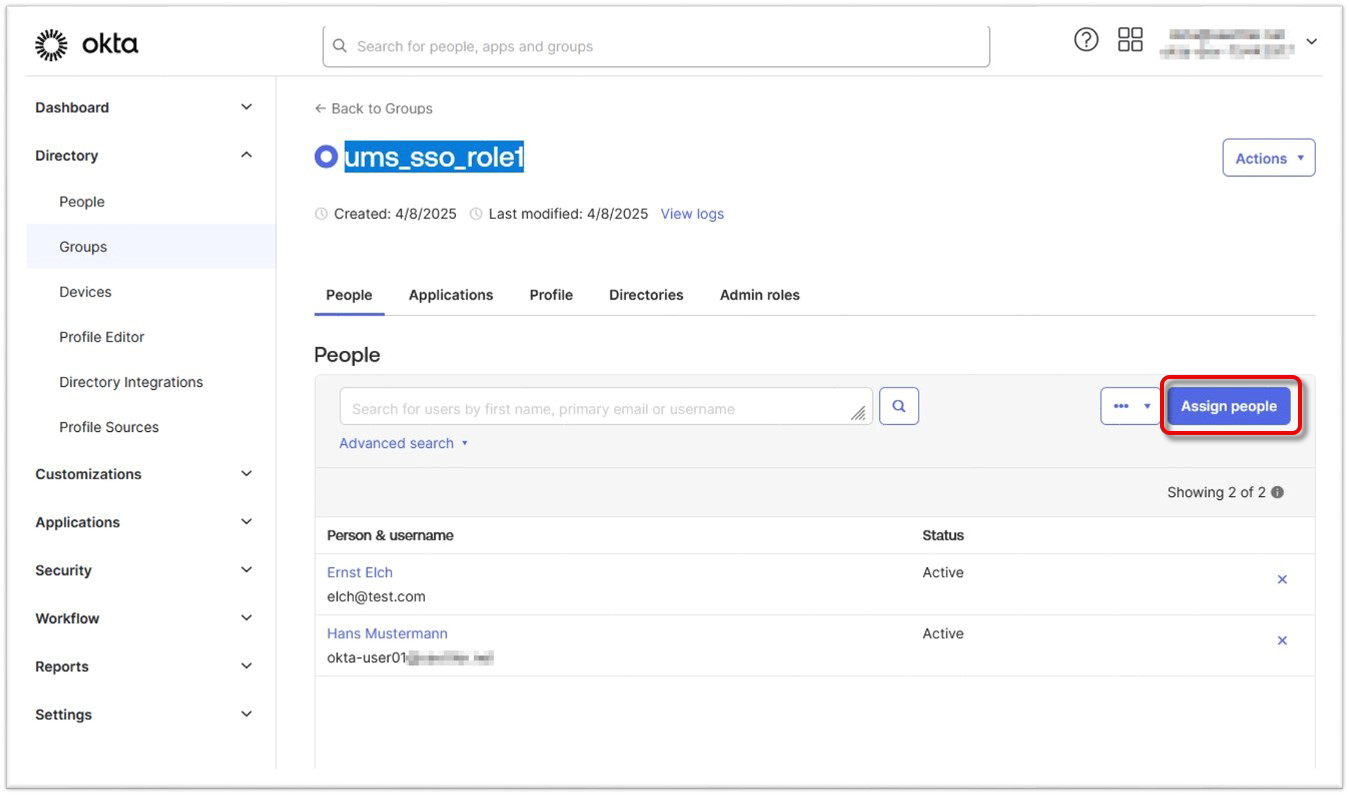Open the help question mark icon
1349x795 pixels.
coord(1085,40)
